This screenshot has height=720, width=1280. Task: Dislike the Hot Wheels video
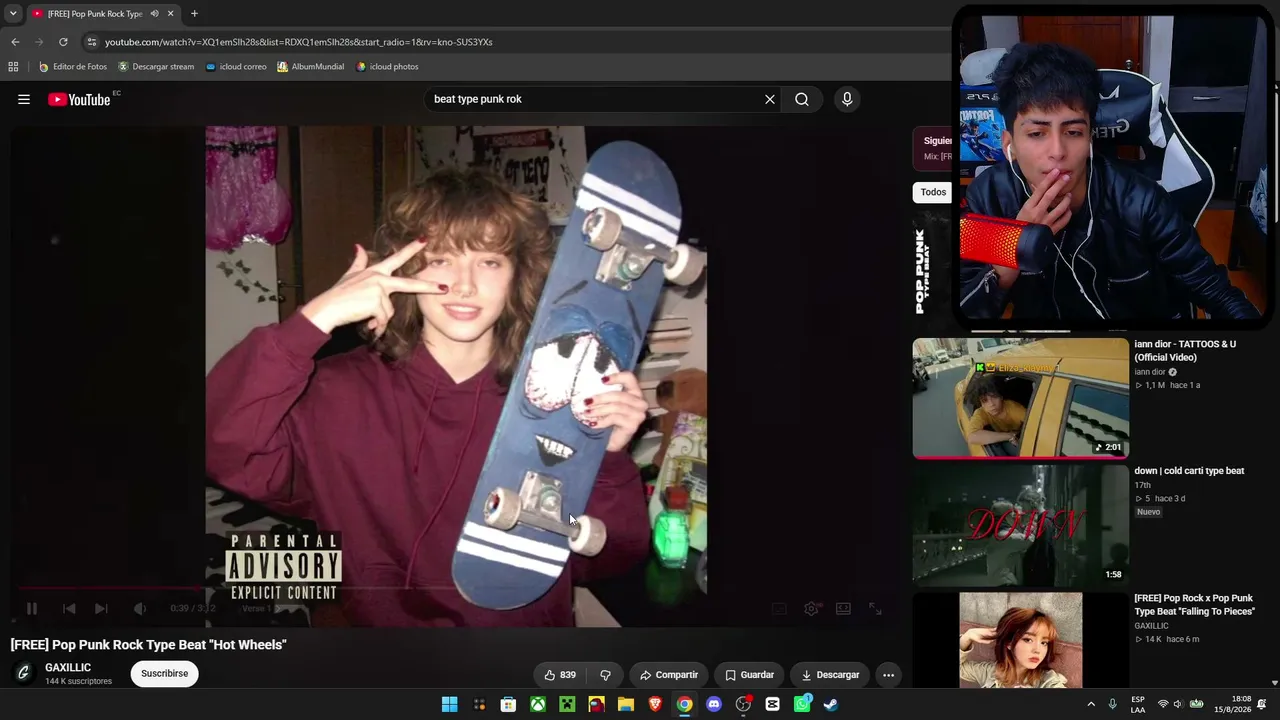point(605,675)
